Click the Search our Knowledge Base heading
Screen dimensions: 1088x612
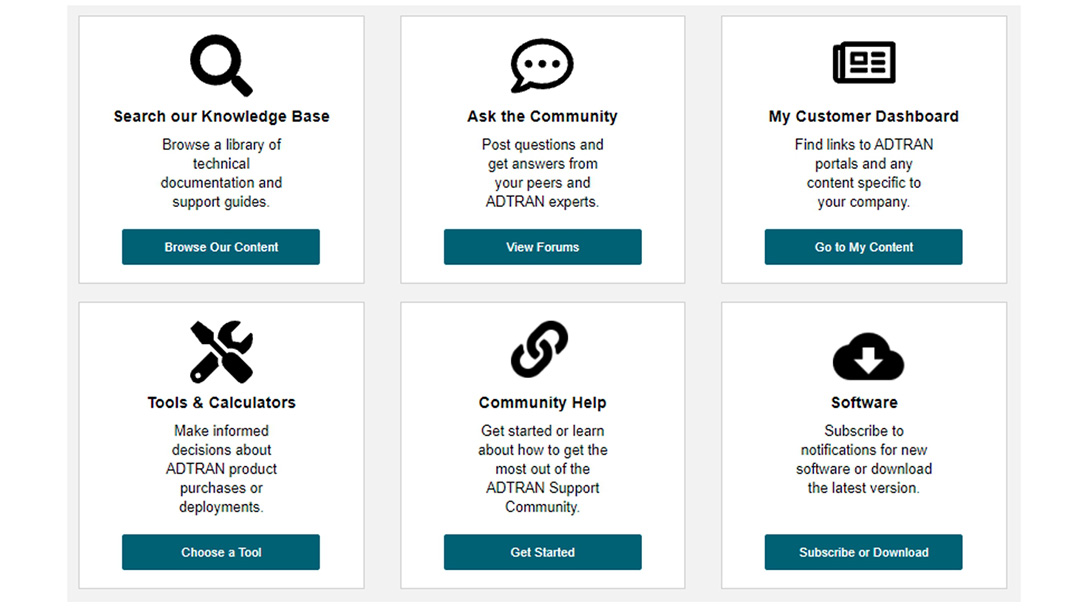pos(221,116)
